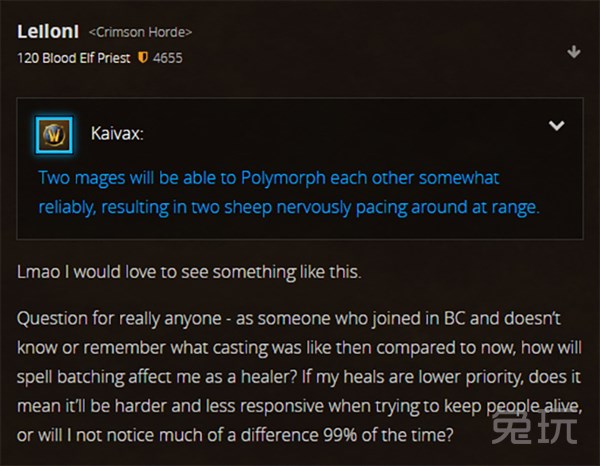Click the text "99% of the time?"
The width and height of the screenshot is (600, 466).
click(x=388, y=435)
